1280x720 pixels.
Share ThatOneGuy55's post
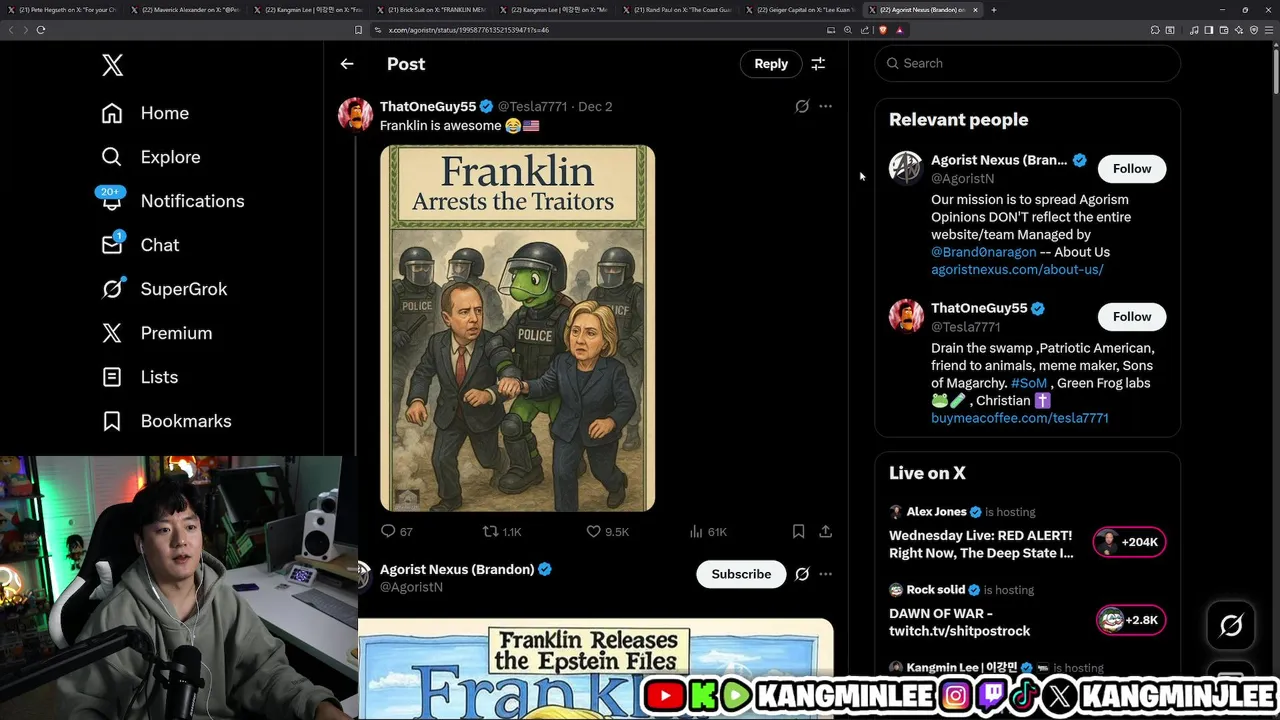coord(825,532)
